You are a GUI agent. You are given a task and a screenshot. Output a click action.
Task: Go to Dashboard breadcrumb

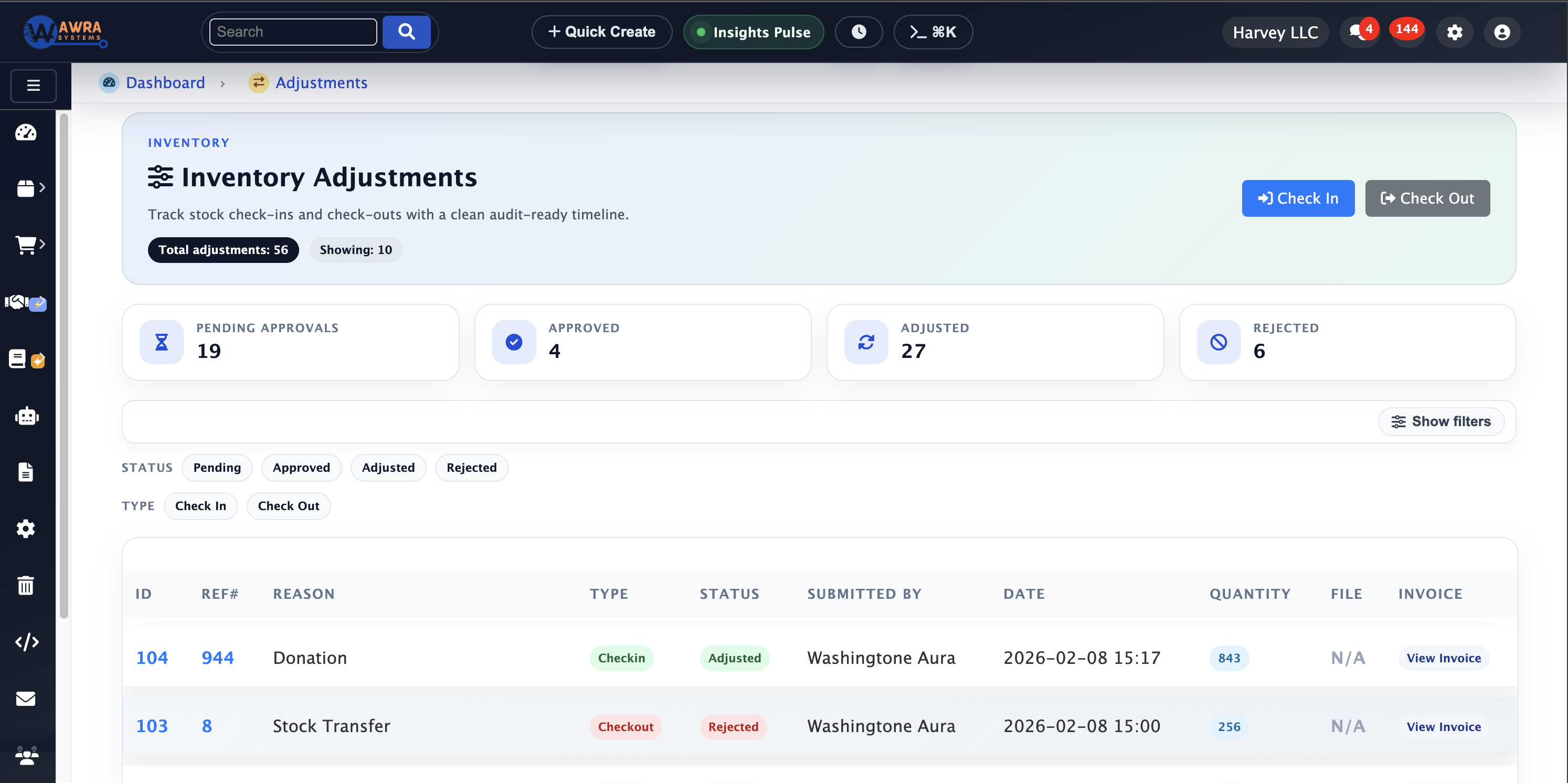(x=165, y=83)
